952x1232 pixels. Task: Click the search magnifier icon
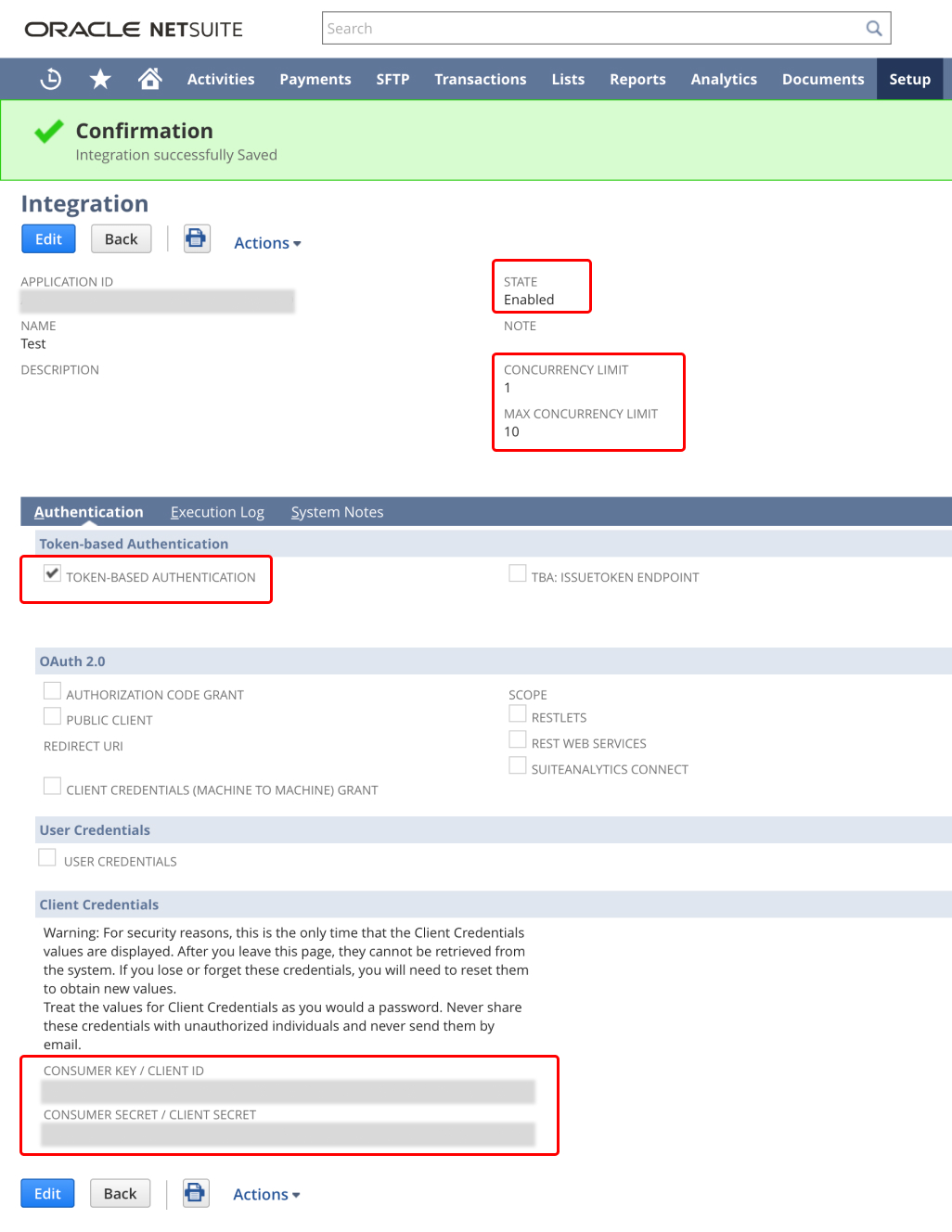[x=873, y=28]
